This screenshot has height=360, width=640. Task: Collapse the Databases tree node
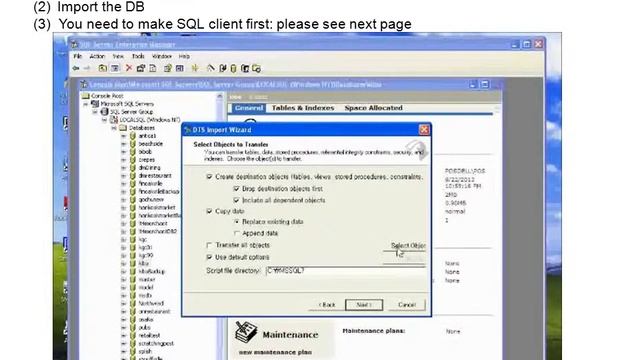[114, 128]
